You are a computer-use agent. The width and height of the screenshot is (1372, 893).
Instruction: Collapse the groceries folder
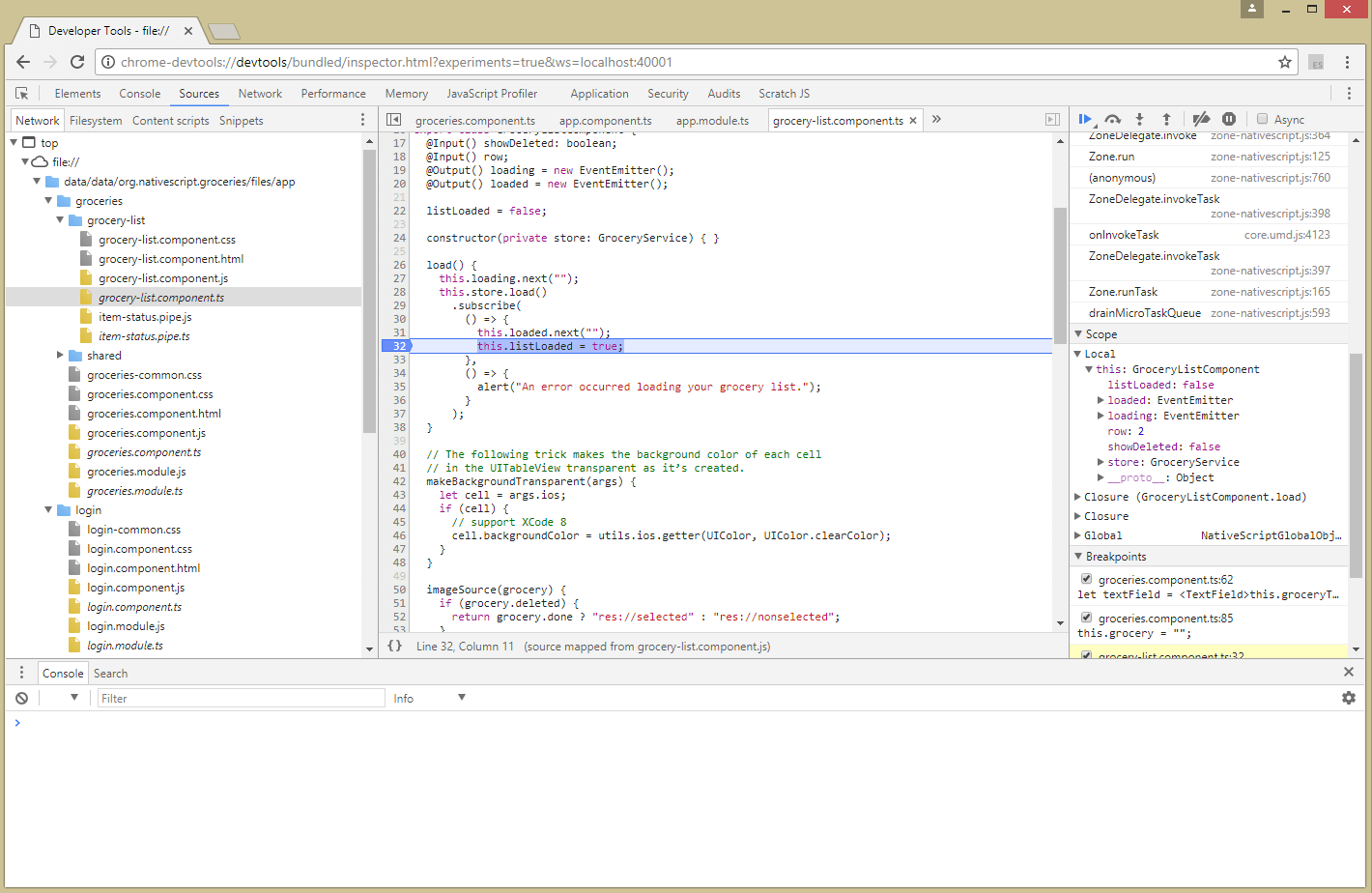pyautogui.click(x=48, y=201)
